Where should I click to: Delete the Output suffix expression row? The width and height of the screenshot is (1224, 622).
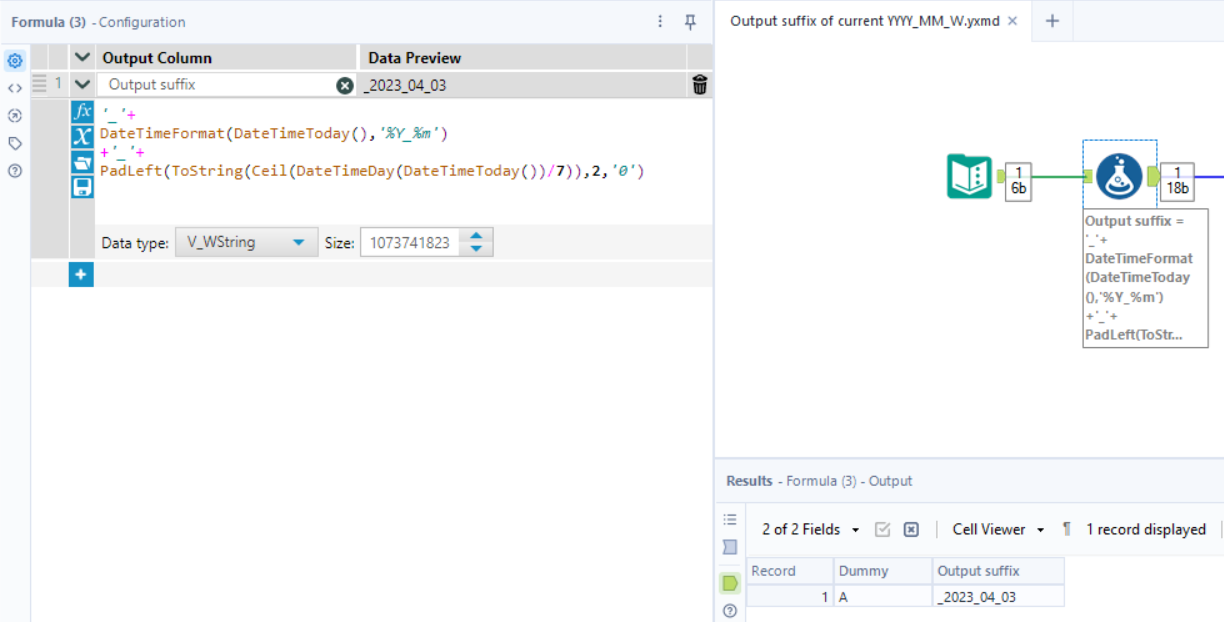(x=700, y=85)
